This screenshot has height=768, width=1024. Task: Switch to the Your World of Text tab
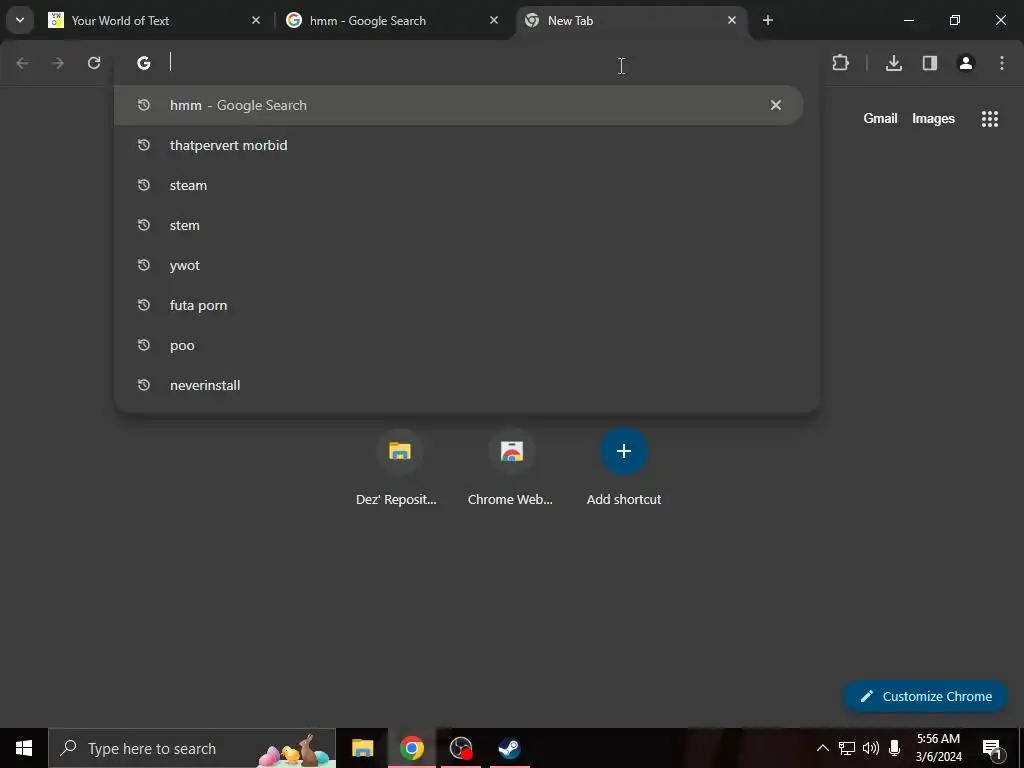click(x=155, y=20)
